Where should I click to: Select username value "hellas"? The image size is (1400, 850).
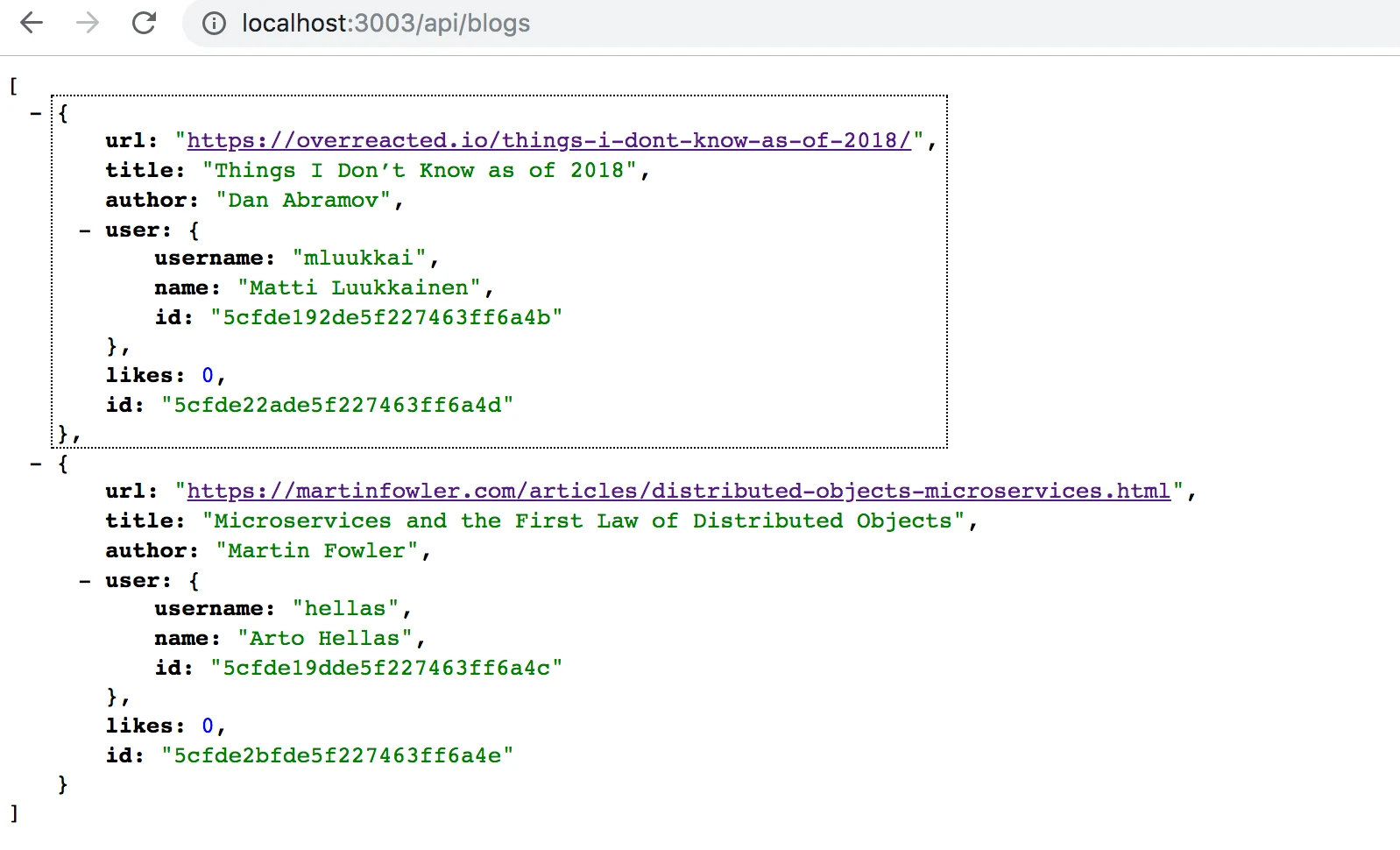click(x=345, y=608)
